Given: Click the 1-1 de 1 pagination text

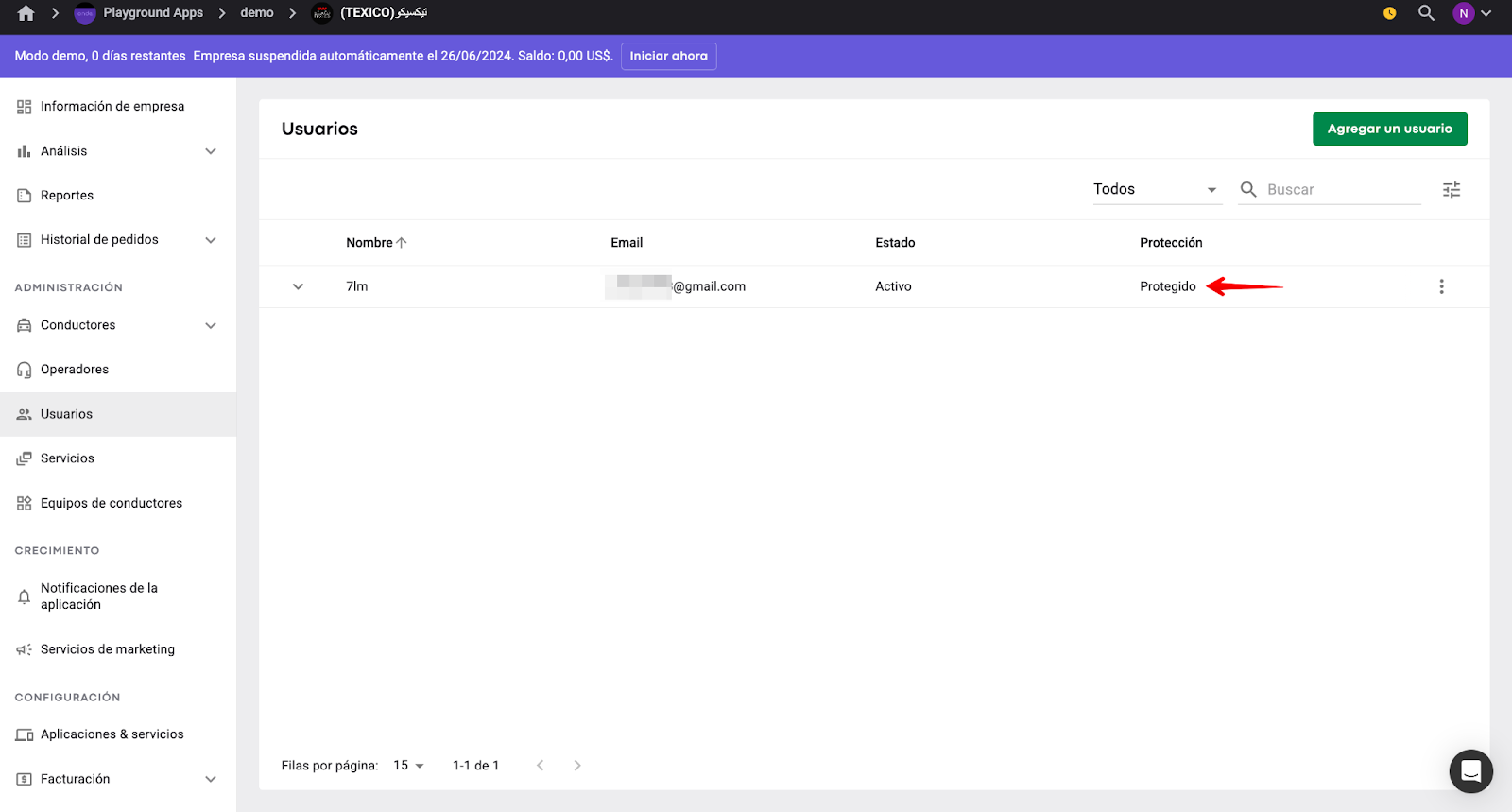Looking at the screenshot, I should [475, 766].
